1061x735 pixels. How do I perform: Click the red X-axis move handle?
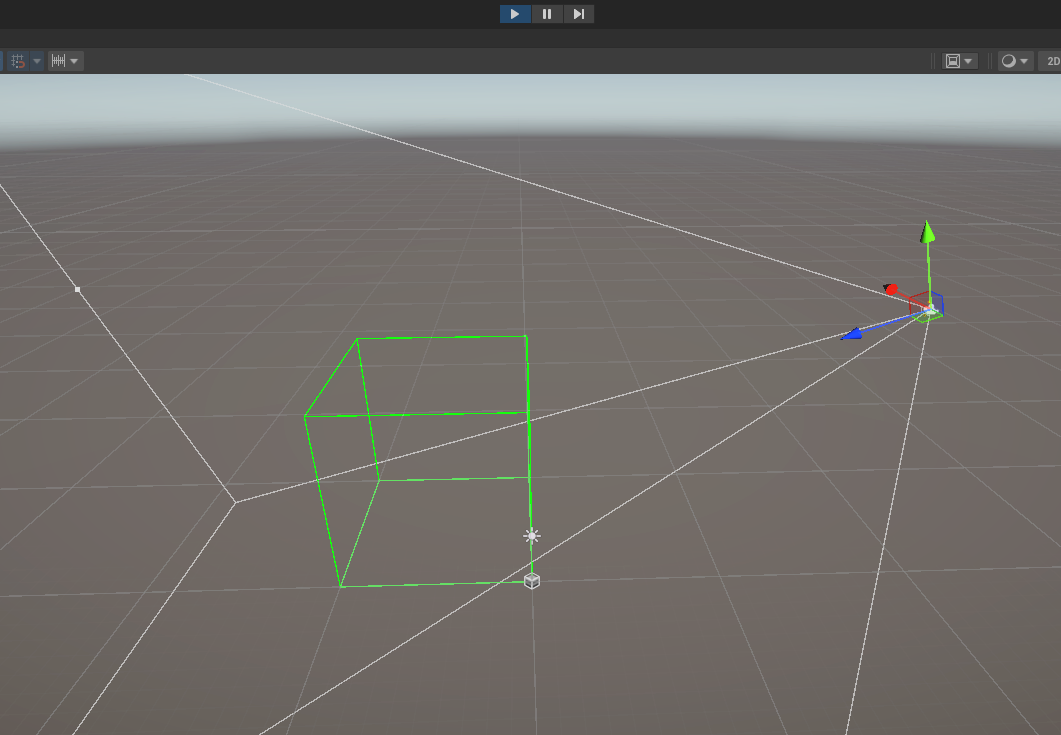pyautogui.click(x=893, y=290)
